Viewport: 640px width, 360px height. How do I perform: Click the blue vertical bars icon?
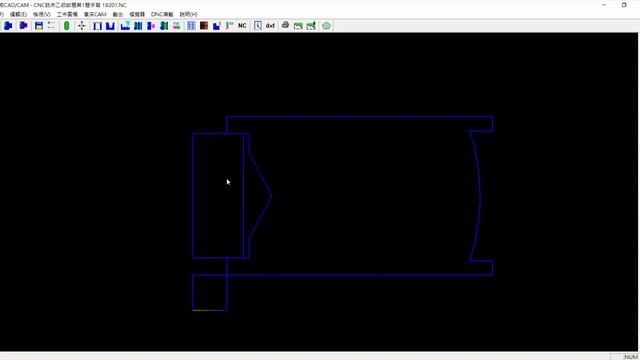point(138,26)
